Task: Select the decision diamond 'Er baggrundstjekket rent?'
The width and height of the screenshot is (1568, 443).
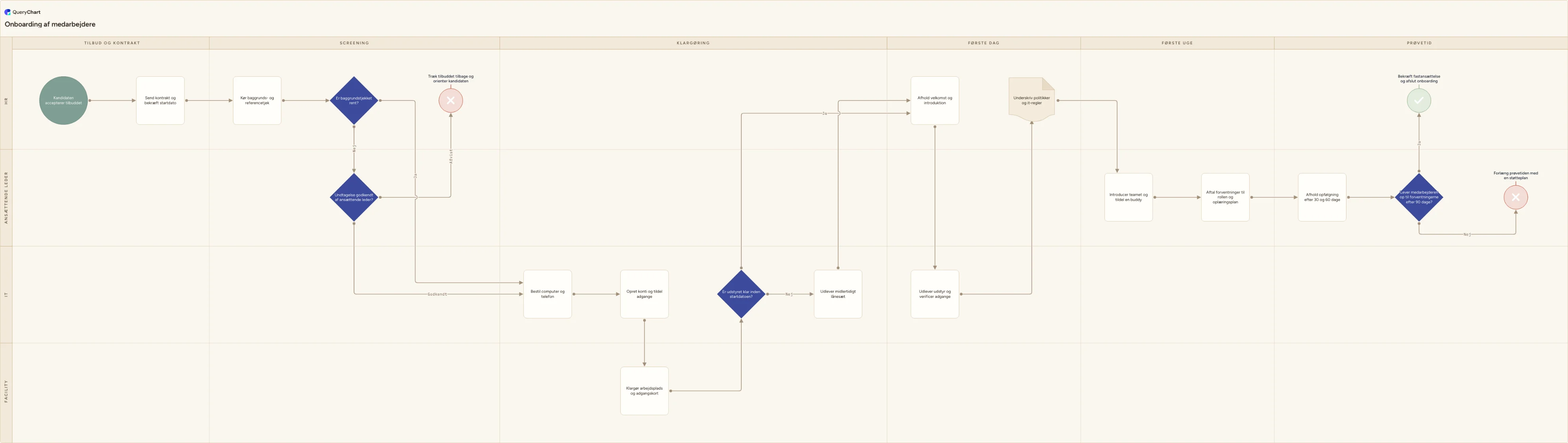Action: point(354,100)
